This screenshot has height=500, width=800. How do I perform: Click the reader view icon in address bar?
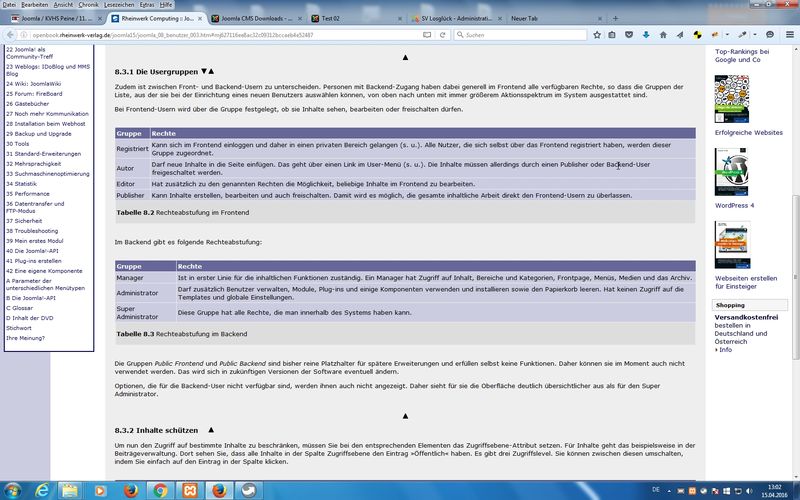[x=427, y=35]
